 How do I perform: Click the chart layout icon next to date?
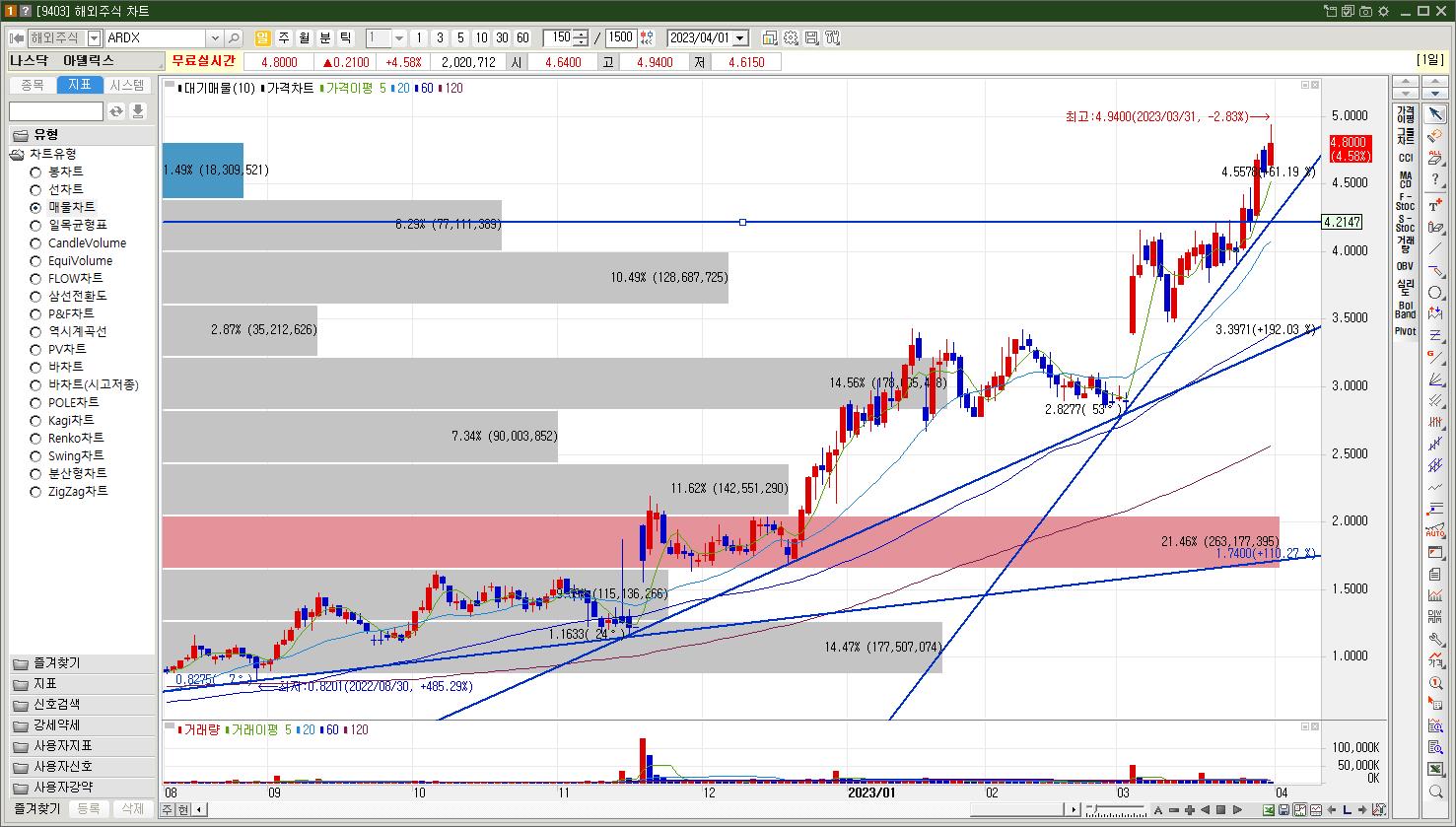pos(770,37)
